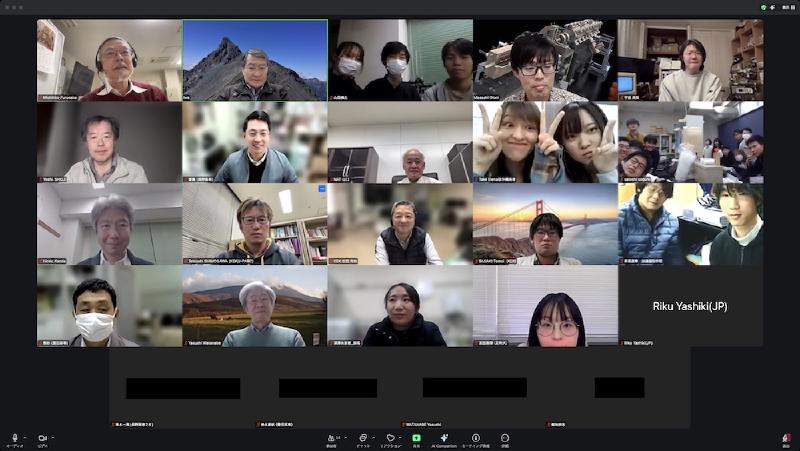Toggle the microphone mute button
This screenshot has width=800, height=451.
pyautogui.click(x=14, y=439)
